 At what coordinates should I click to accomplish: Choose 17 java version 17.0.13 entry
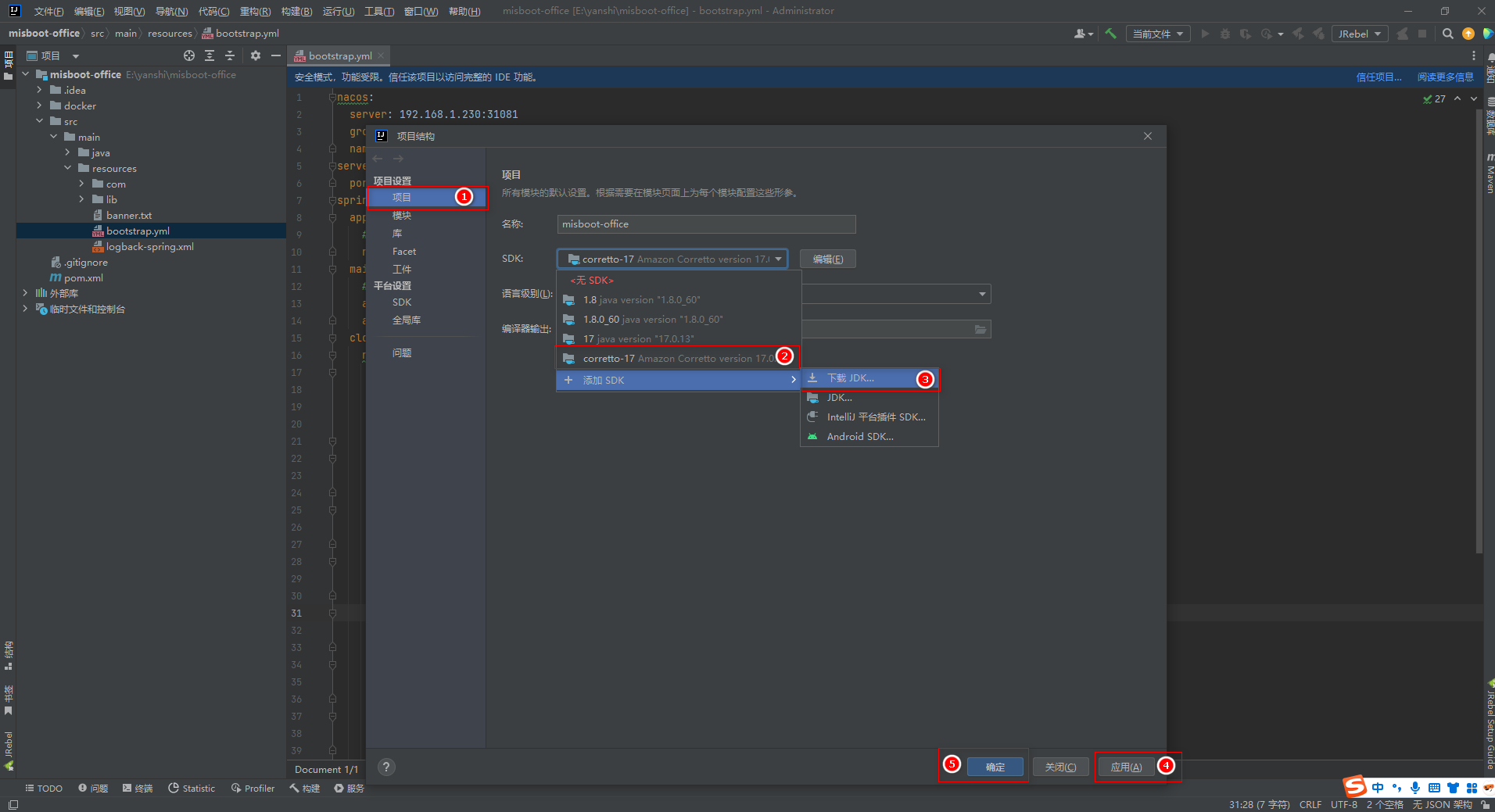pos(679,339)
